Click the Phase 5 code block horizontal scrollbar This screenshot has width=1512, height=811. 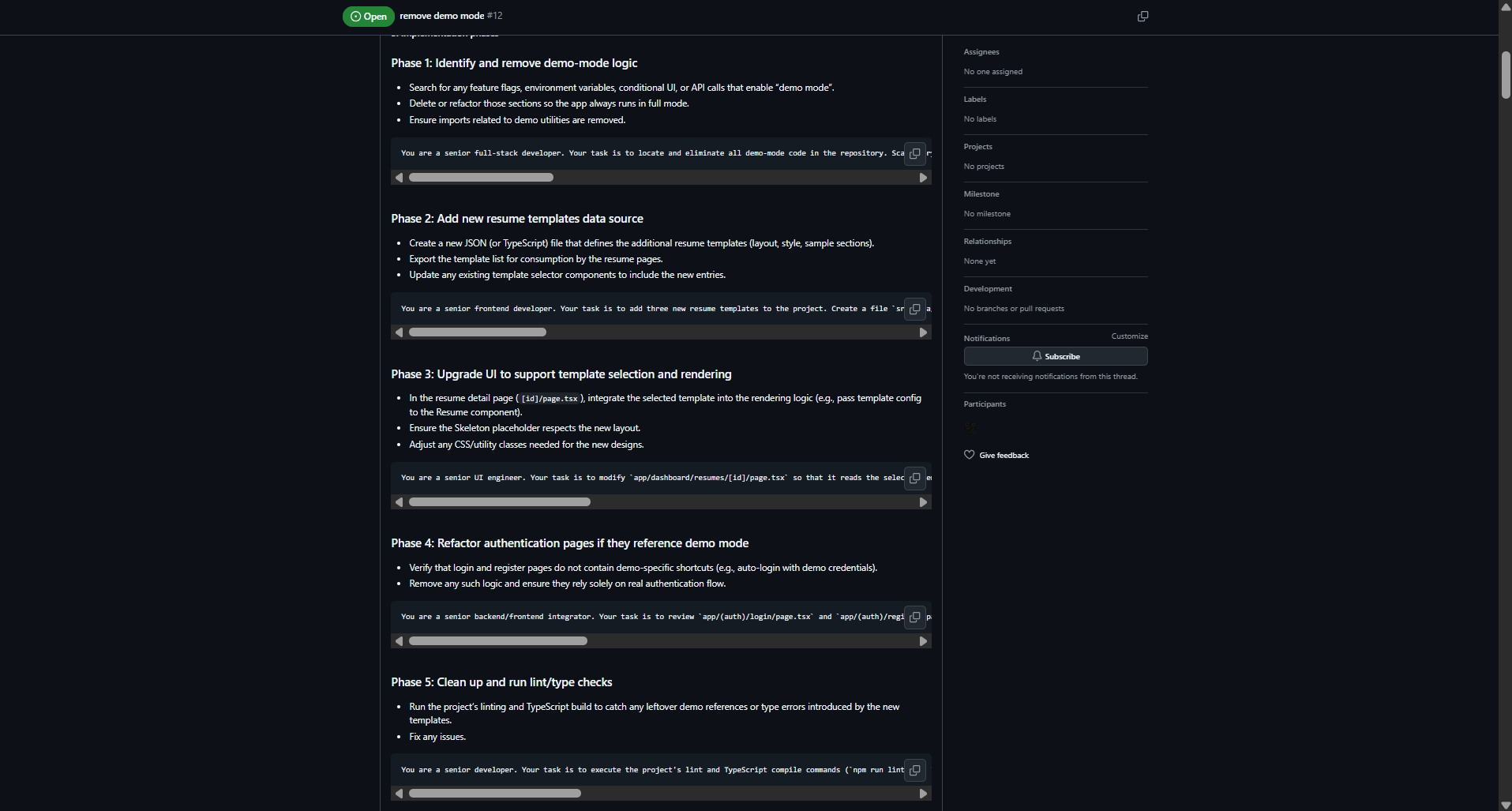pos(495,794)
